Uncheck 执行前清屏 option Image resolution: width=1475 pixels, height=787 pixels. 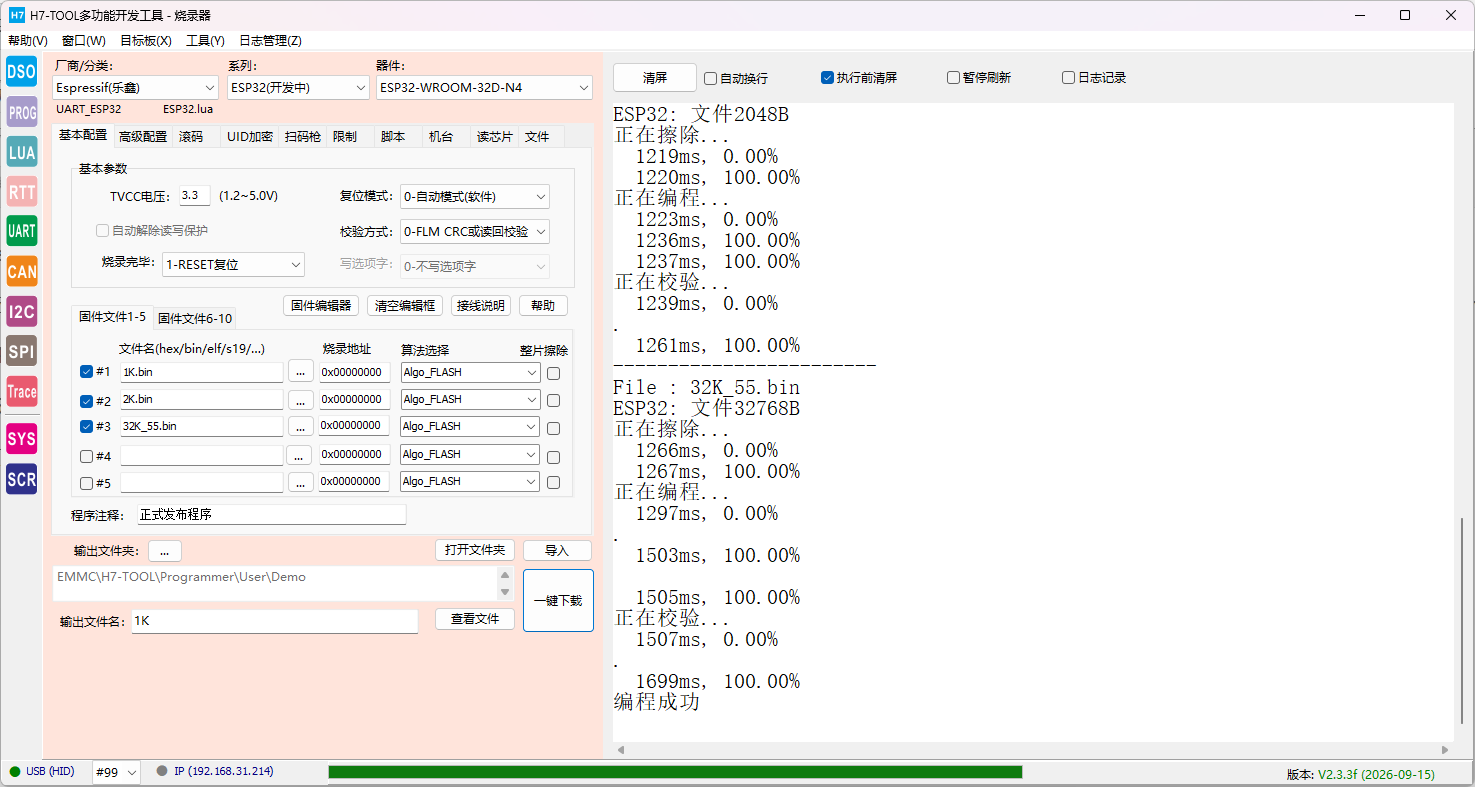[x=859, y=78]
